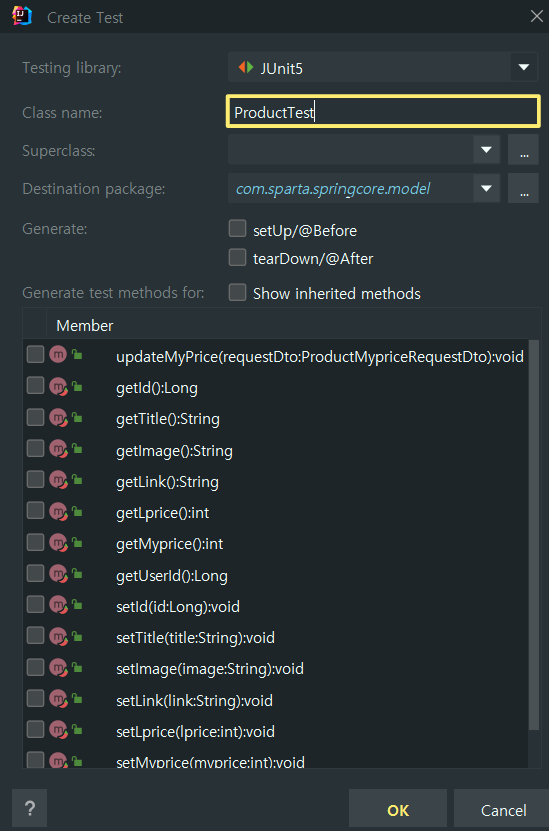Select the setTitle(title:String):void row text
Screen dimensions: 549x831
click(196, 637)
